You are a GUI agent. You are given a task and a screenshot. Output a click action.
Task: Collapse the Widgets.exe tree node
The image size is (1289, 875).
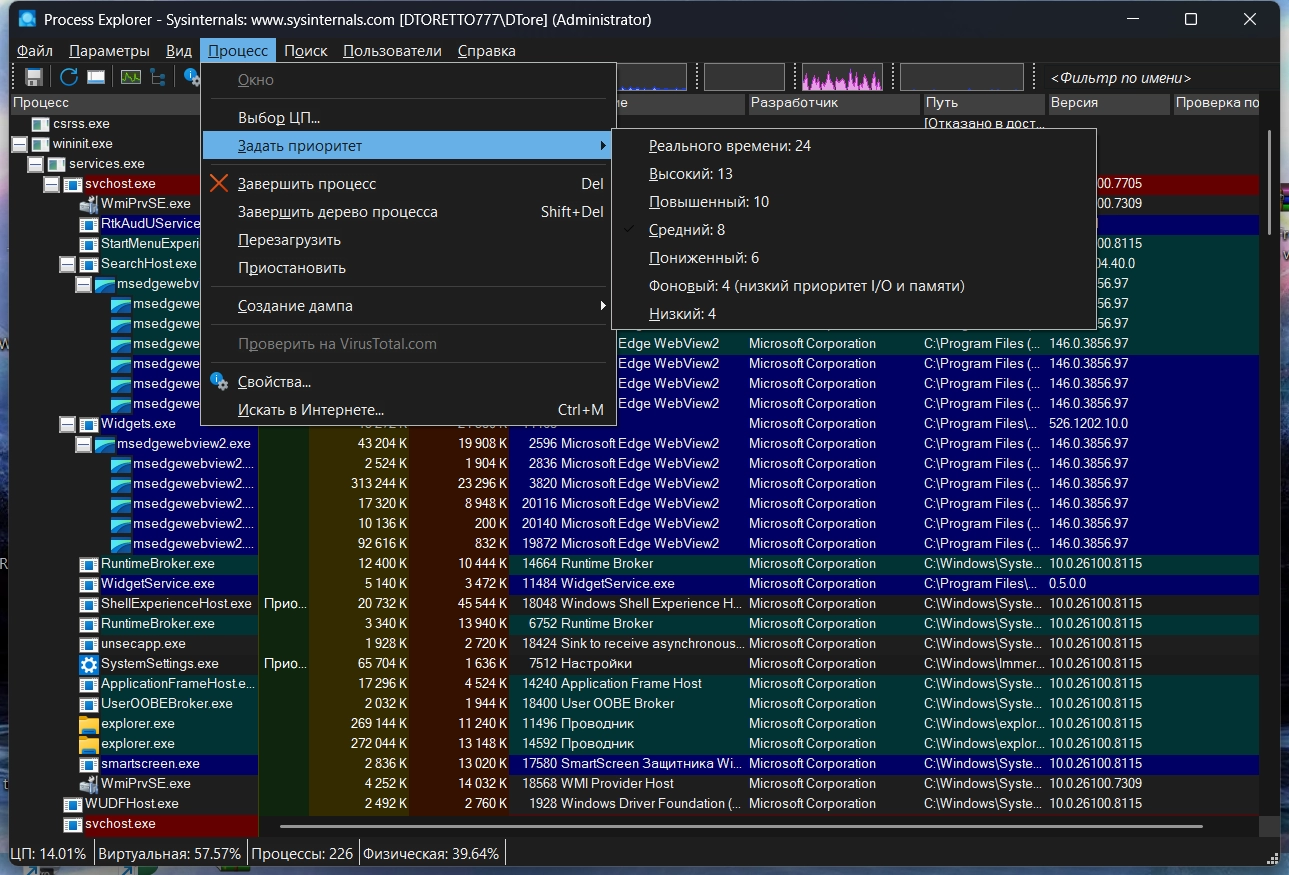(x=67, y=424)
